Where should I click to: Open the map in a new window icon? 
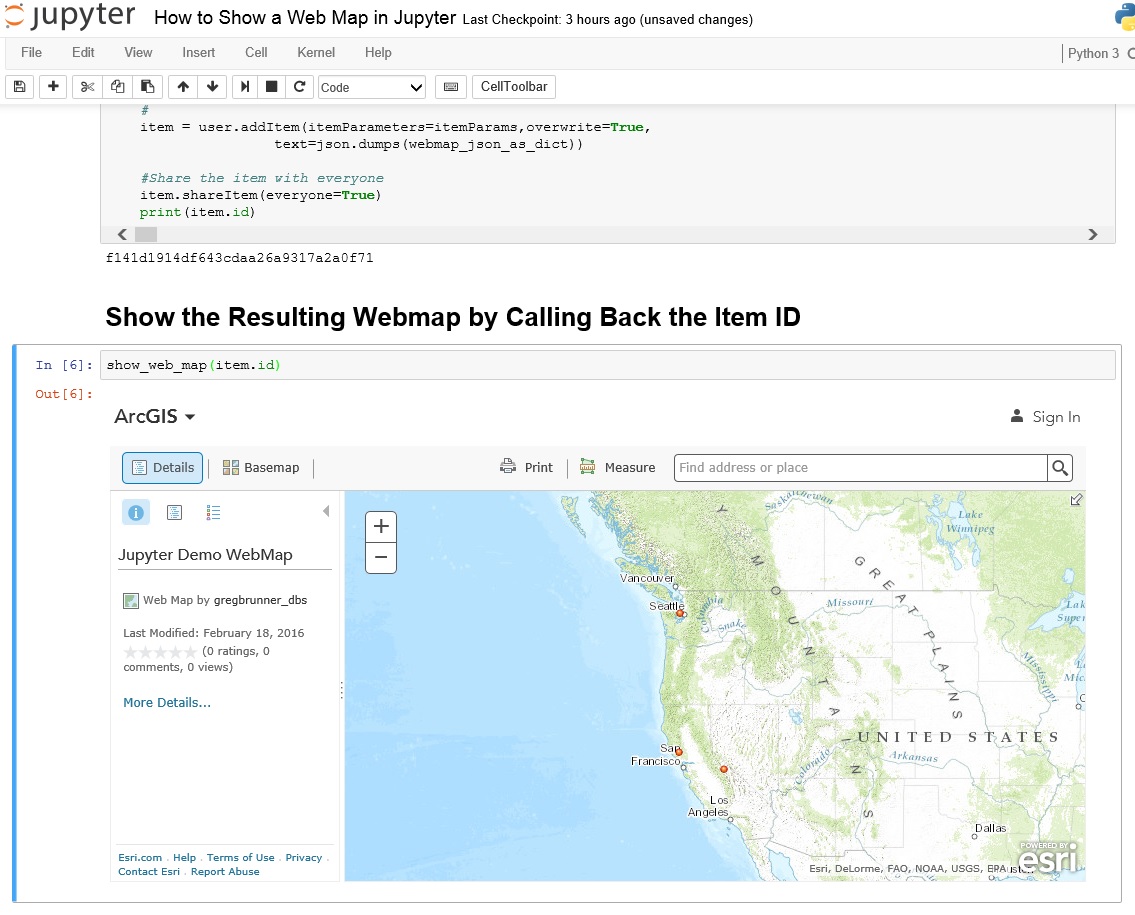click(1076, 499)
